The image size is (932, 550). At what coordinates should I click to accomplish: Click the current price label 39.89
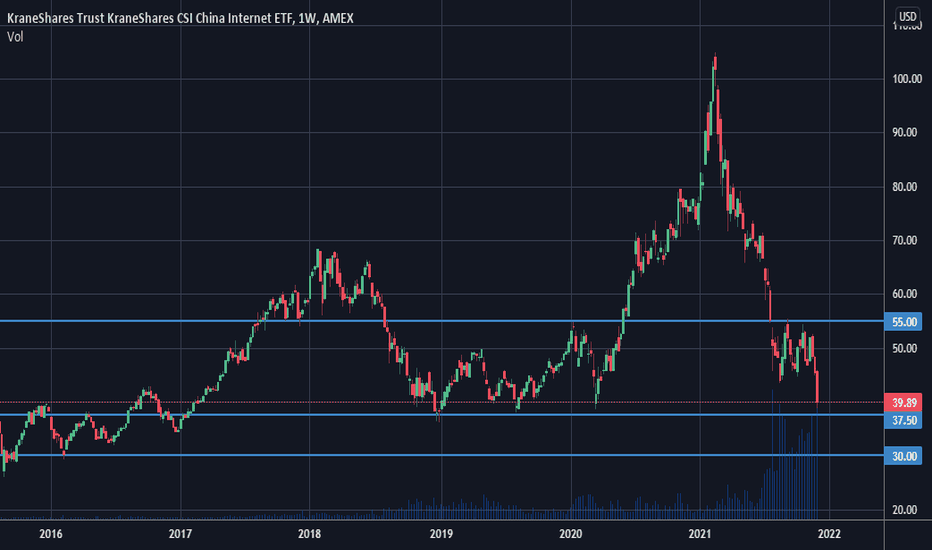tap(903, 403)
